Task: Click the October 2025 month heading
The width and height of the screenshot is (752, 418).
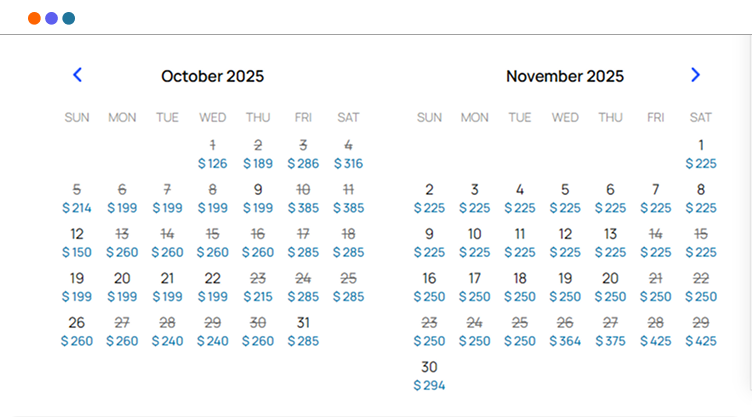Action: click(212, 76)
